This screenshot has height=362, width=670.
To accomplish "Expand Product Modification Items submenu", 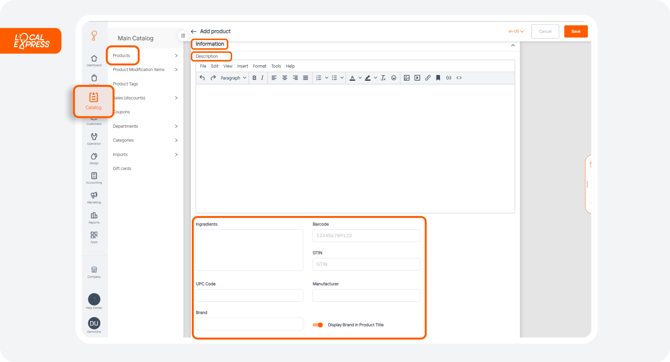I will click(176, 70).
